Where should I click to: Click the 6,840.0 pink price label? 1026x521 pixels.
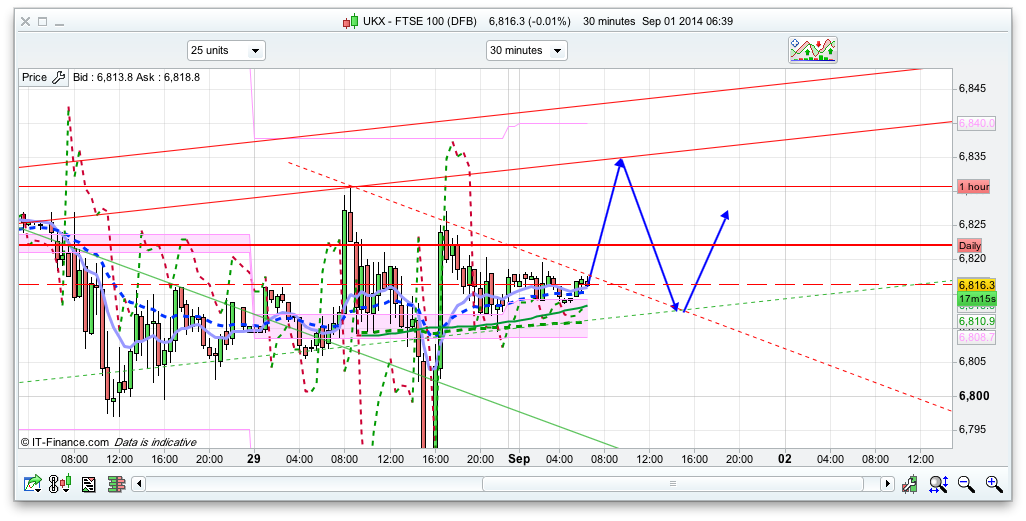coord(976,123)
